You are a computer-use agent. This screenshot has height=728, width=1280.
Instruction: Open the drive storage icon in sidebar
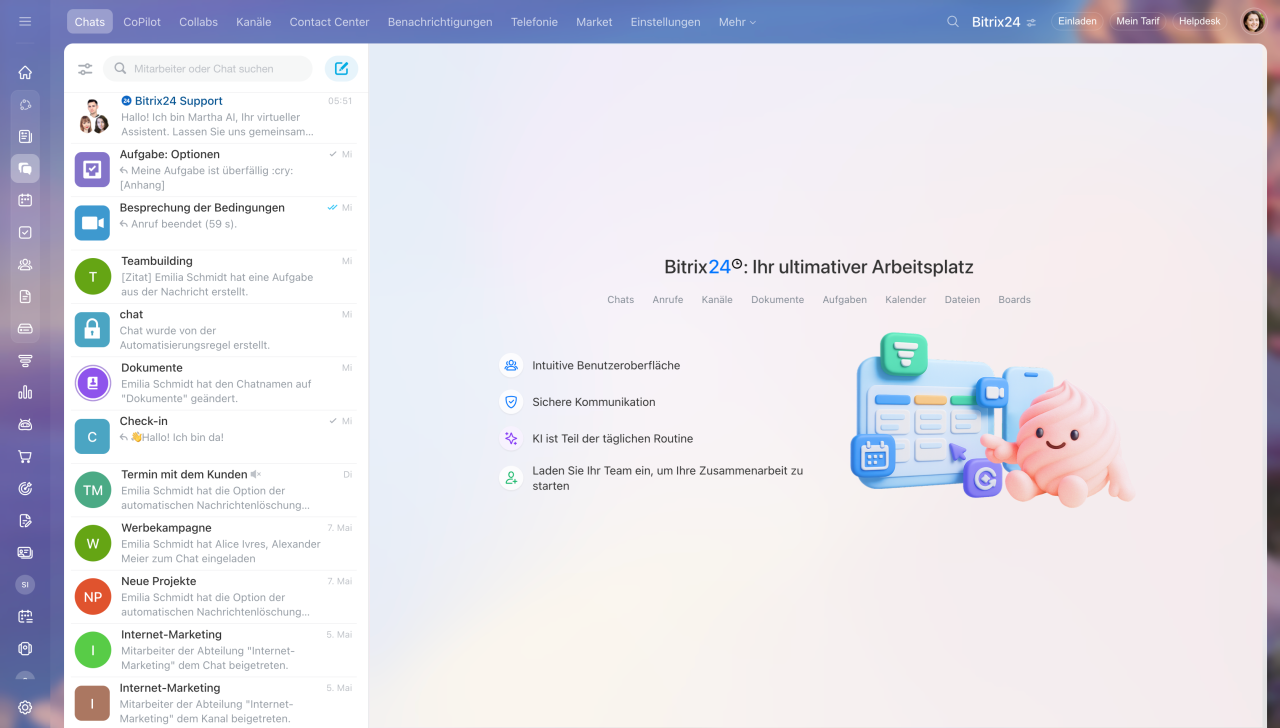[x=25, y=328]
